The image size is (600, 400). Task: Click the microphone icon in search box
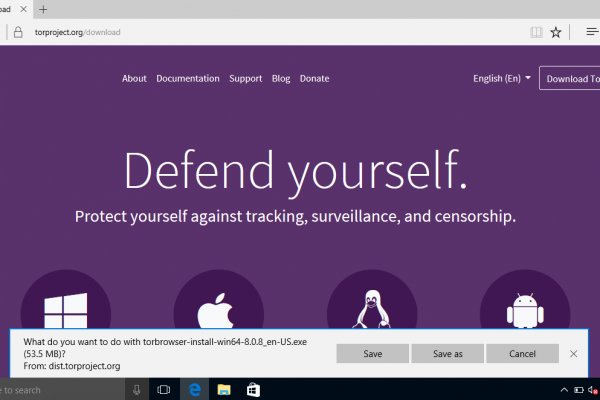click(136, 390)
